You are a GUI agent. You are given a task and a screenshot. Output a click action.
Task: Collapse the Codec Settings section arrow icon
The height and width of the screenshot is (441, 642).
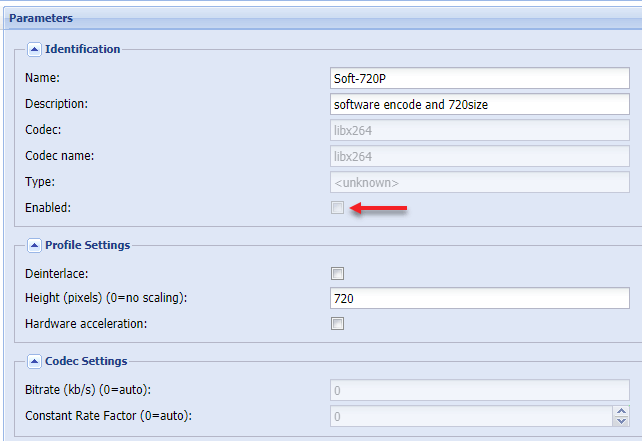click(34, 361)
